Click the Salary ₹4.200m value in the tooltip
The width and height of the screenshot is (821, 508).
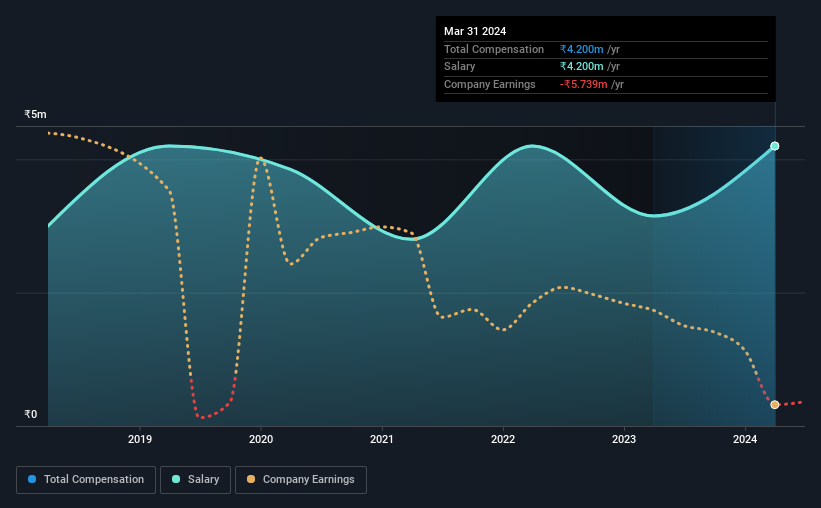(x=581, y=67)
